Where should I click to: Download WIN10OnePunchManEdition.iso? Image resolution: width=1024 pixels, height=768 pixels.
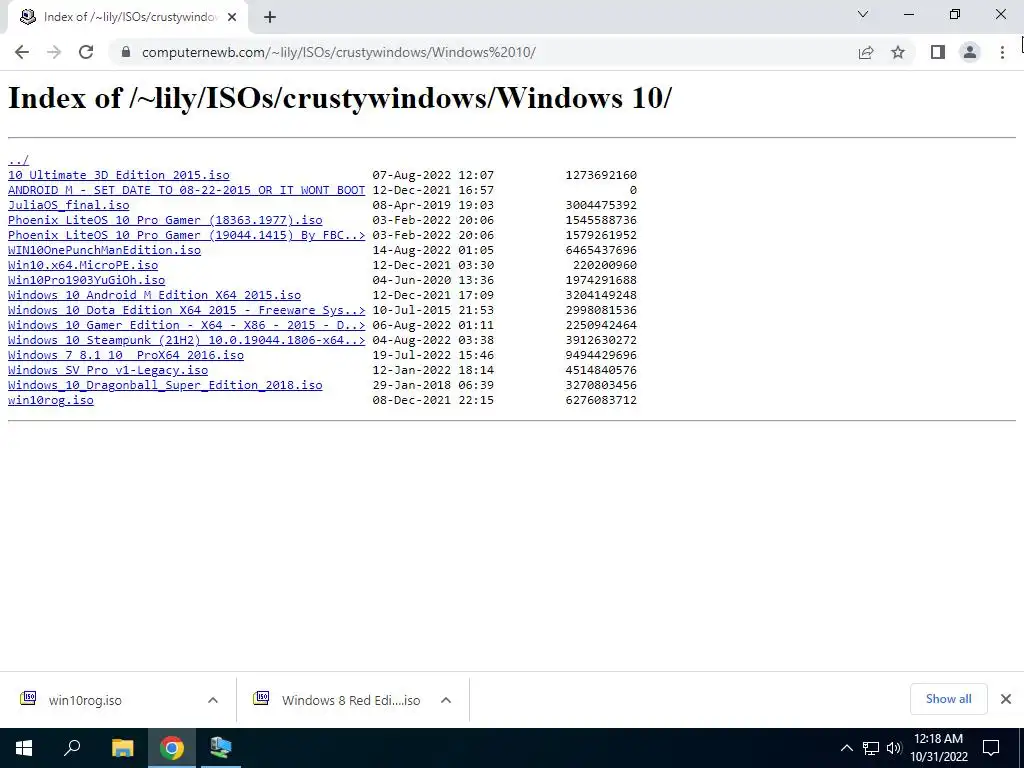pos(104,250)
